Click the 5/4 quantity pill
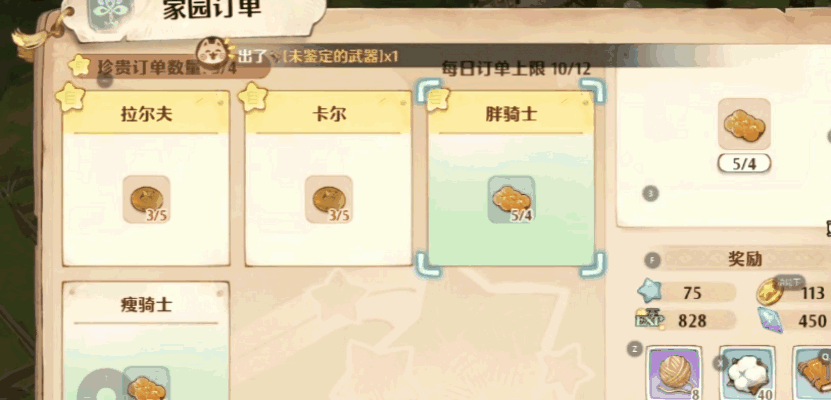This screenshot has width=831, height=400. (744, 164)
